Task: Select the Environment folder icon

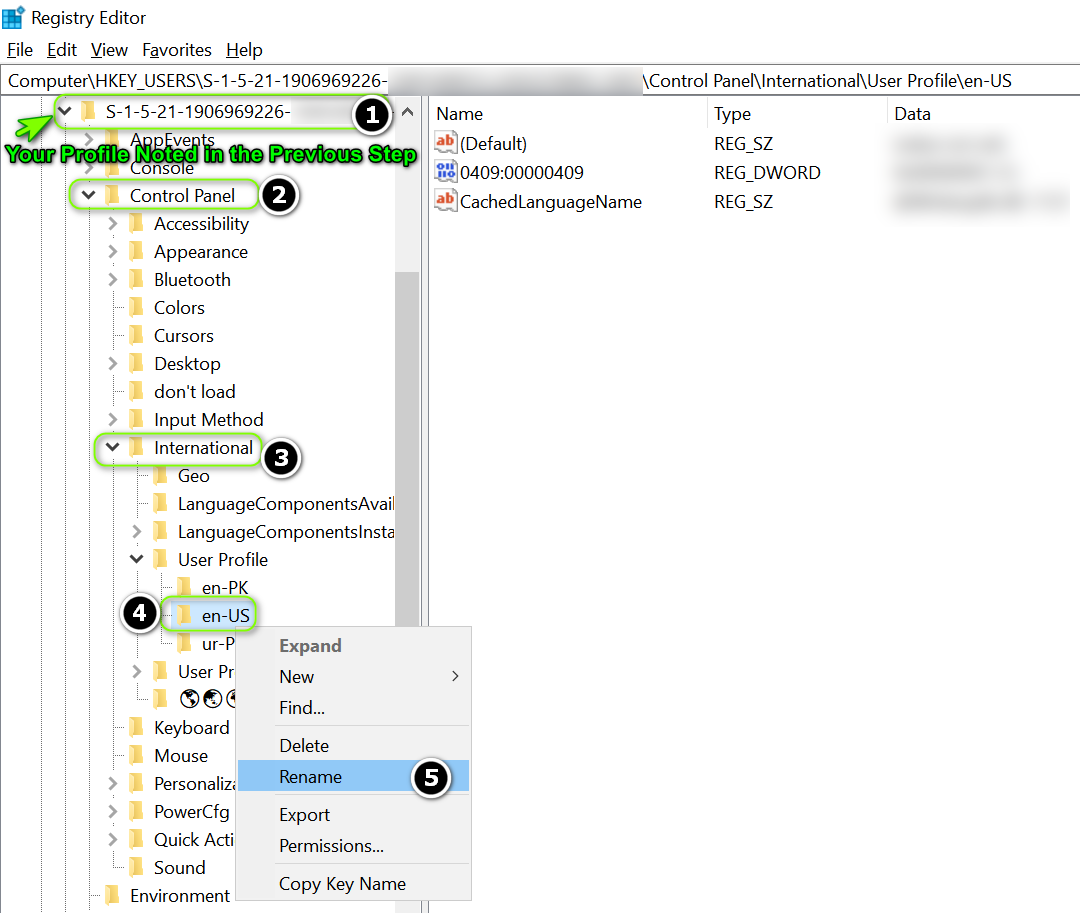Action: (112, 895)
